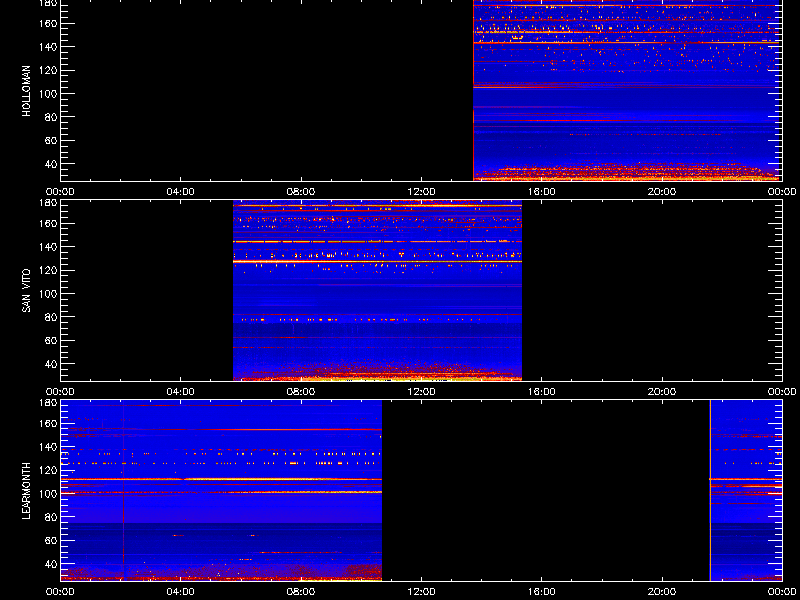Click the orange vertical line in Learmonth panel
The image size is (800, 600).
click(710, 491)
